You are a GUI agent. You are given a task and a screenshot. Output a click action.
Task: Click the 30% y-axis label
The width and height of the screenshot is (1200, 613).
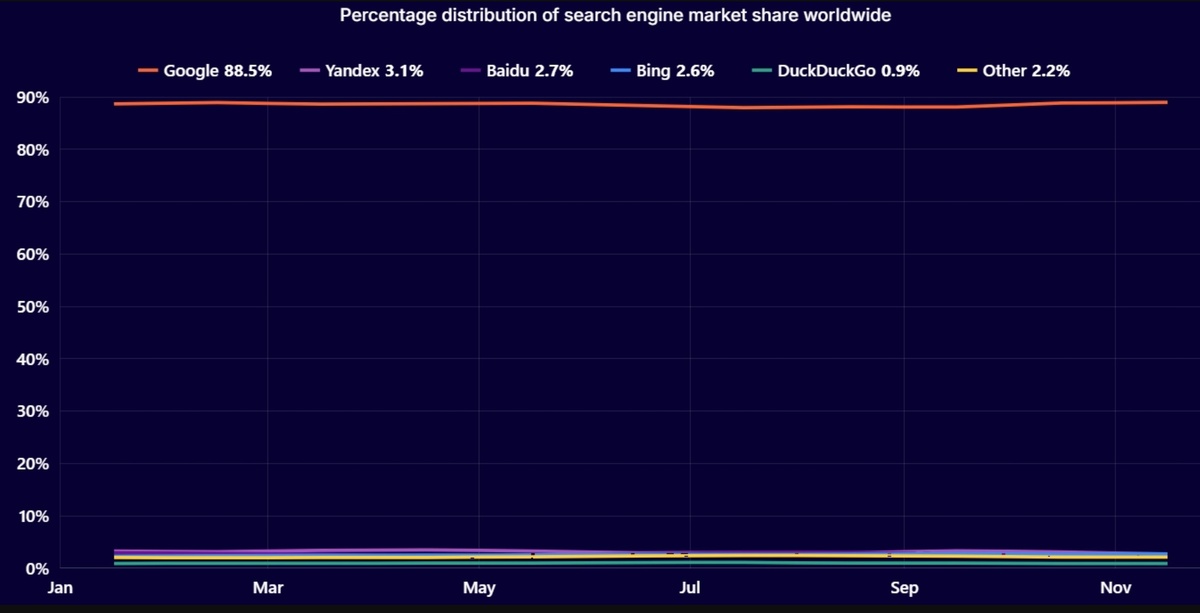tap(31, 412)
